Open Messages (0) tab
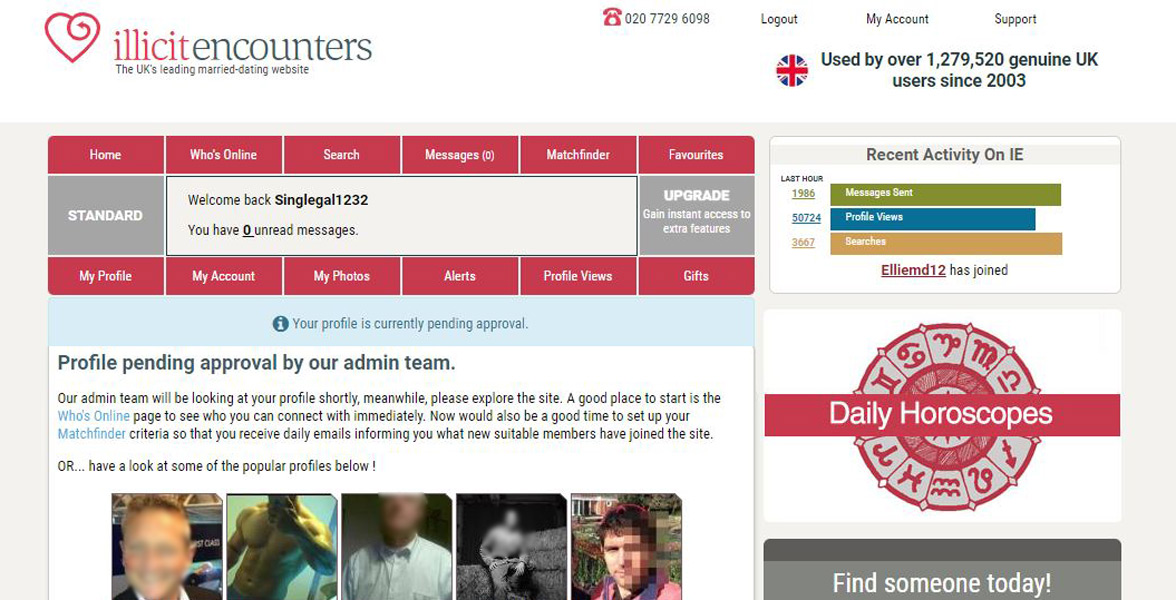 pos(460,154)
